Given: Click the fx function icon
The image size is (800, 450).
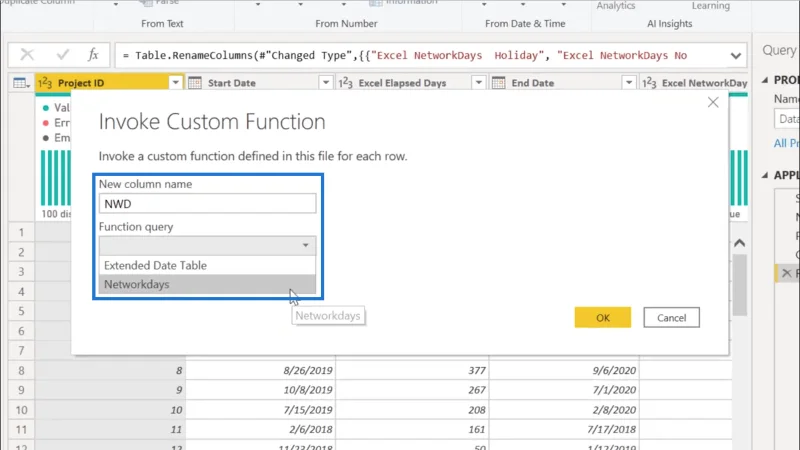Looking at the screenshot, I should (x=93, y=55).
